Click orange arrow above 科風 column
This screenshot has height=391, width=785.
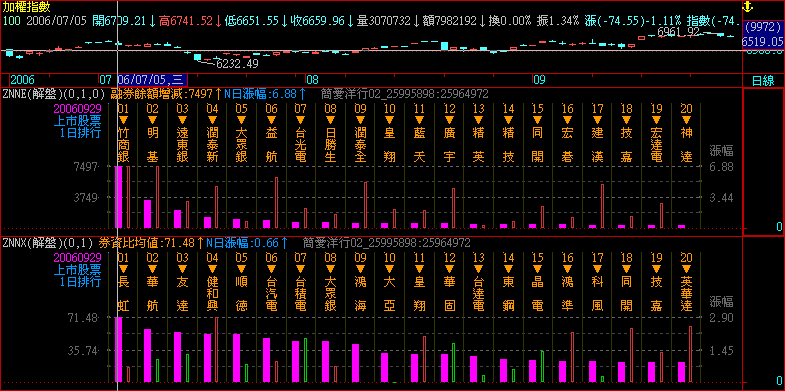[597, 269]
